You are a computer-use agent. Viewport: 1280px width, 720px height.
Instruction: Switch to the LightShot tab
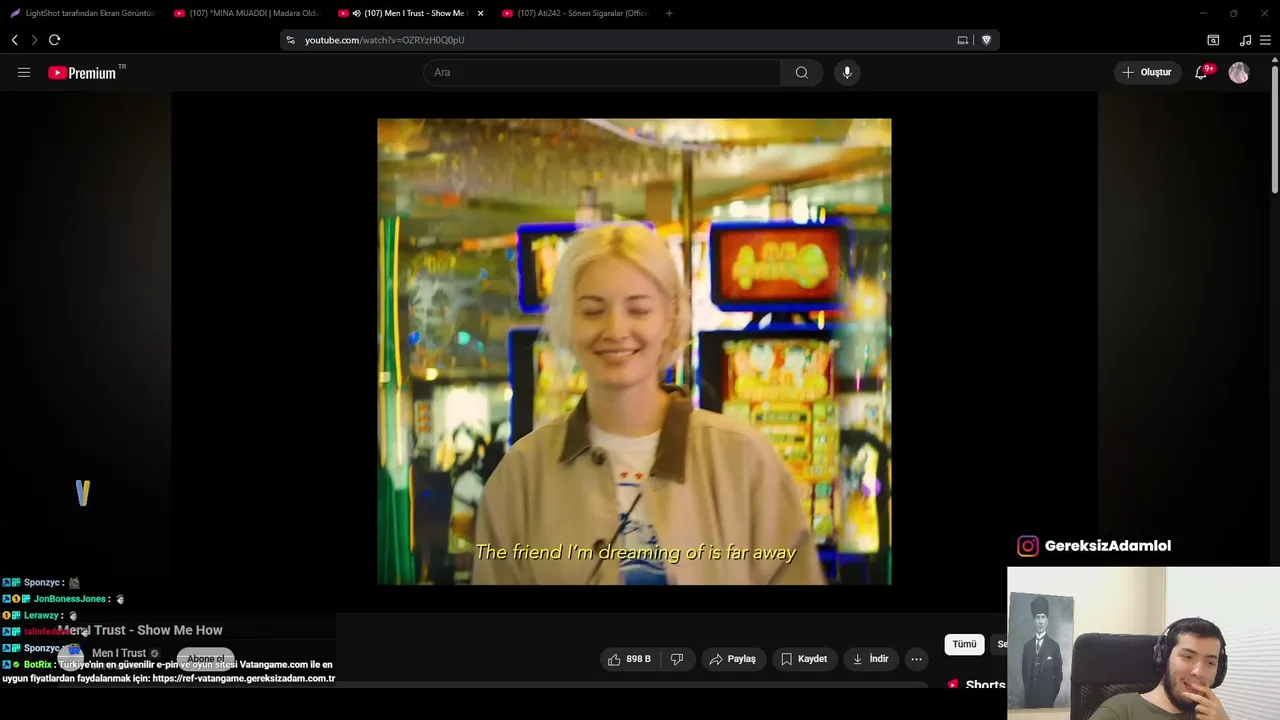(83, 13)
